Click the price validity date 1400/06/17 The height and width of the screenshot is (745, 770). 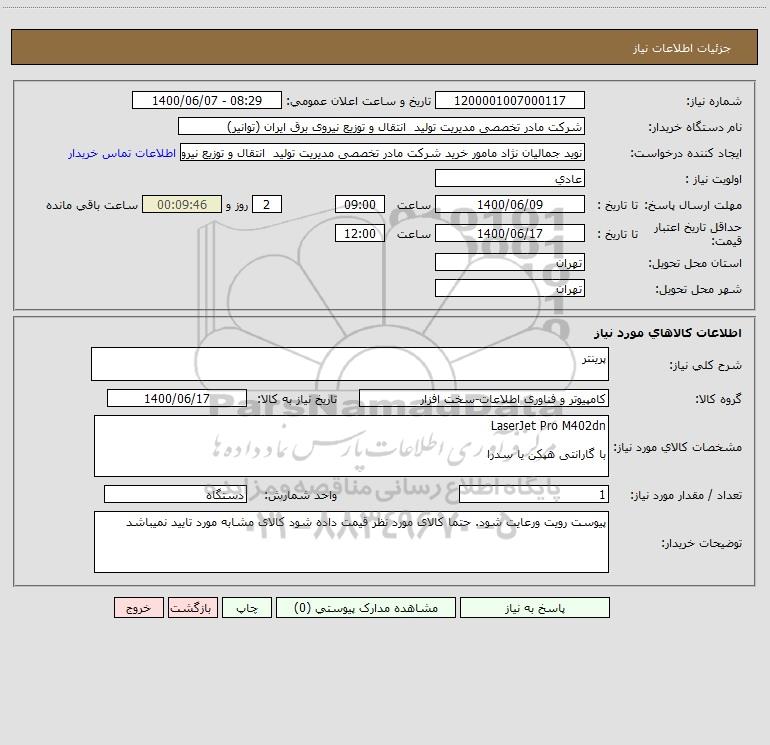pyautogui.click(x=510, y=233)
